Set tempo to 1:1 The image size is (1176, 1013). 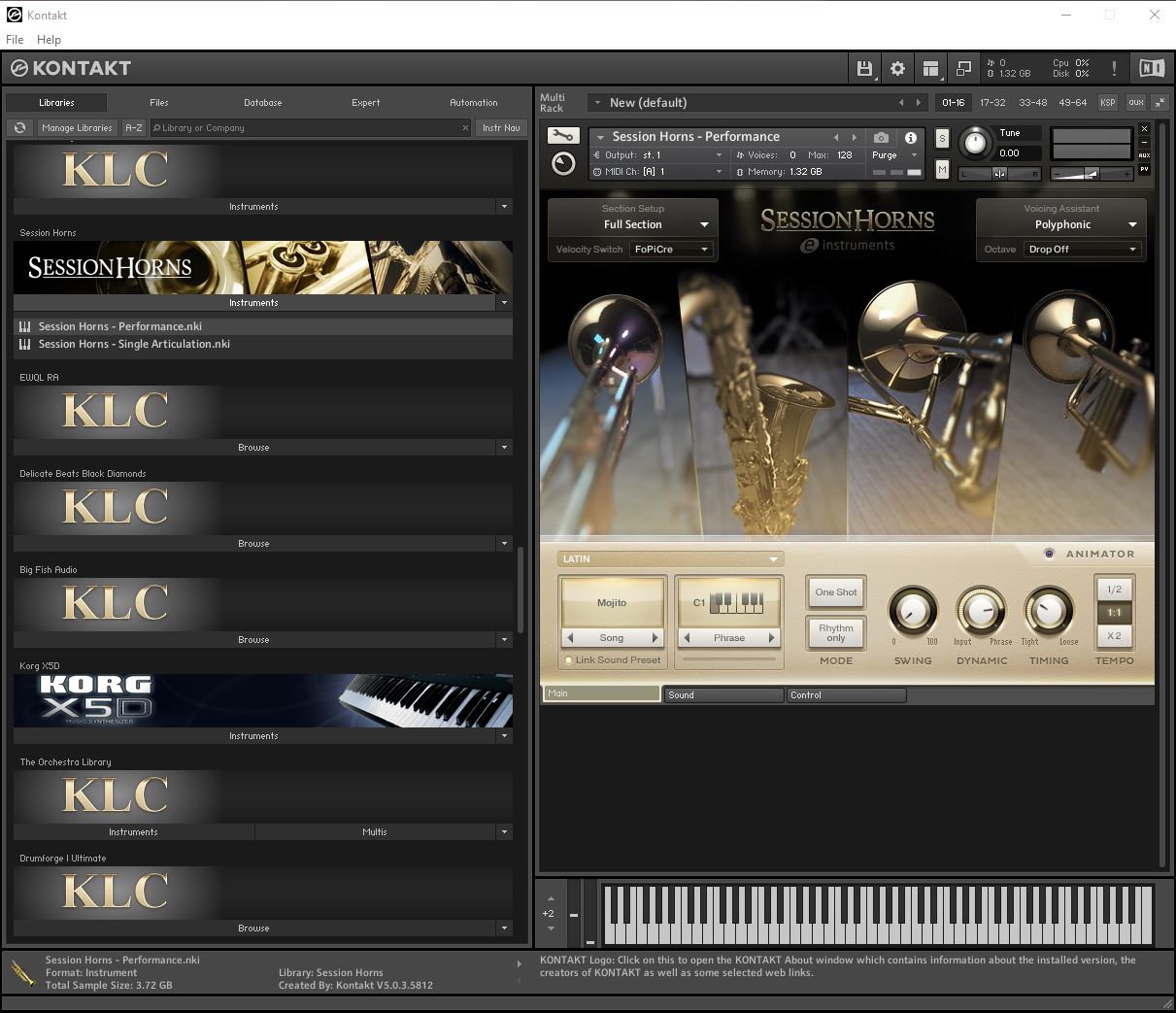(1114, 613)
